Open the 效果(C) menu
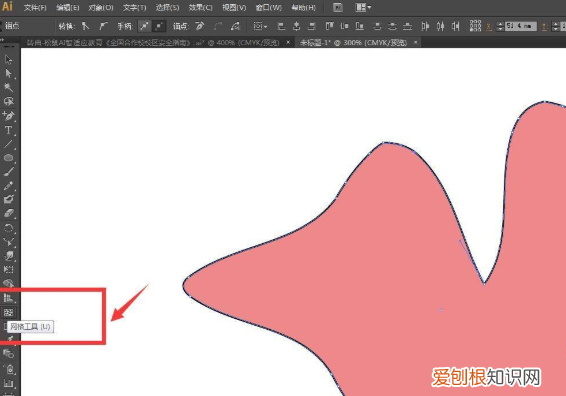Viewport: 566px width, 396px height. pyautogui.click(x=200, y=8)
